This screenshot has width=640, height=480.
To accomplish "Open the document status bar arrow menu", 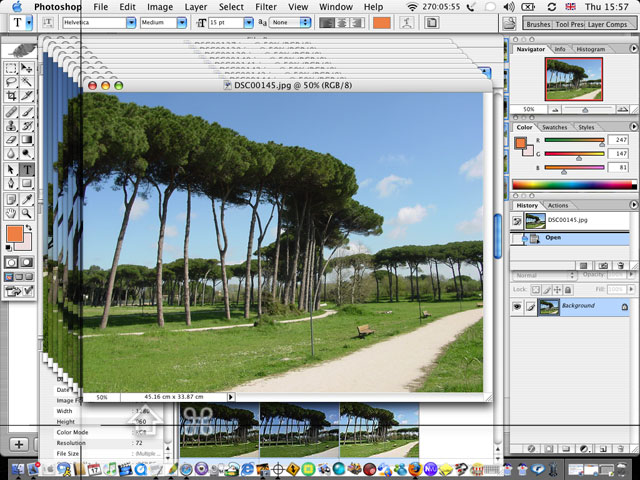I will (x=231, y=397).
